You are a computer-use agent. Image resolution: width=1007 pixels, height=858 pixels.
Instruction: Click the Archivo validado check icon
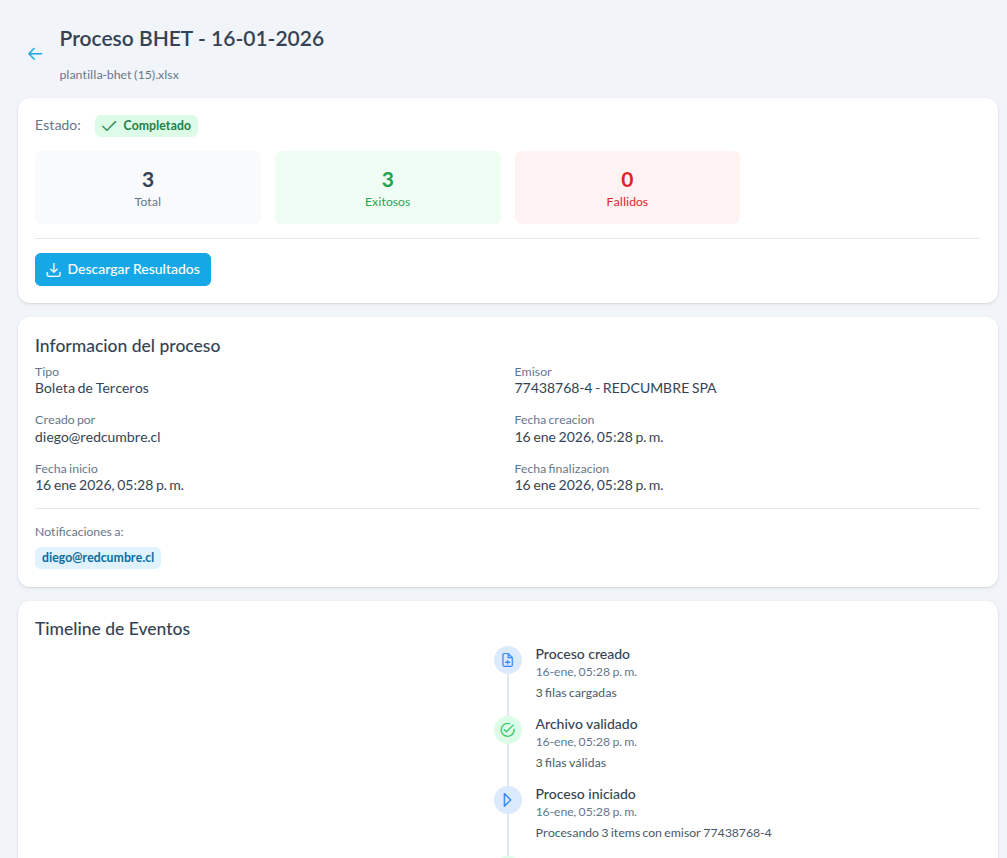tap(508, 730)
